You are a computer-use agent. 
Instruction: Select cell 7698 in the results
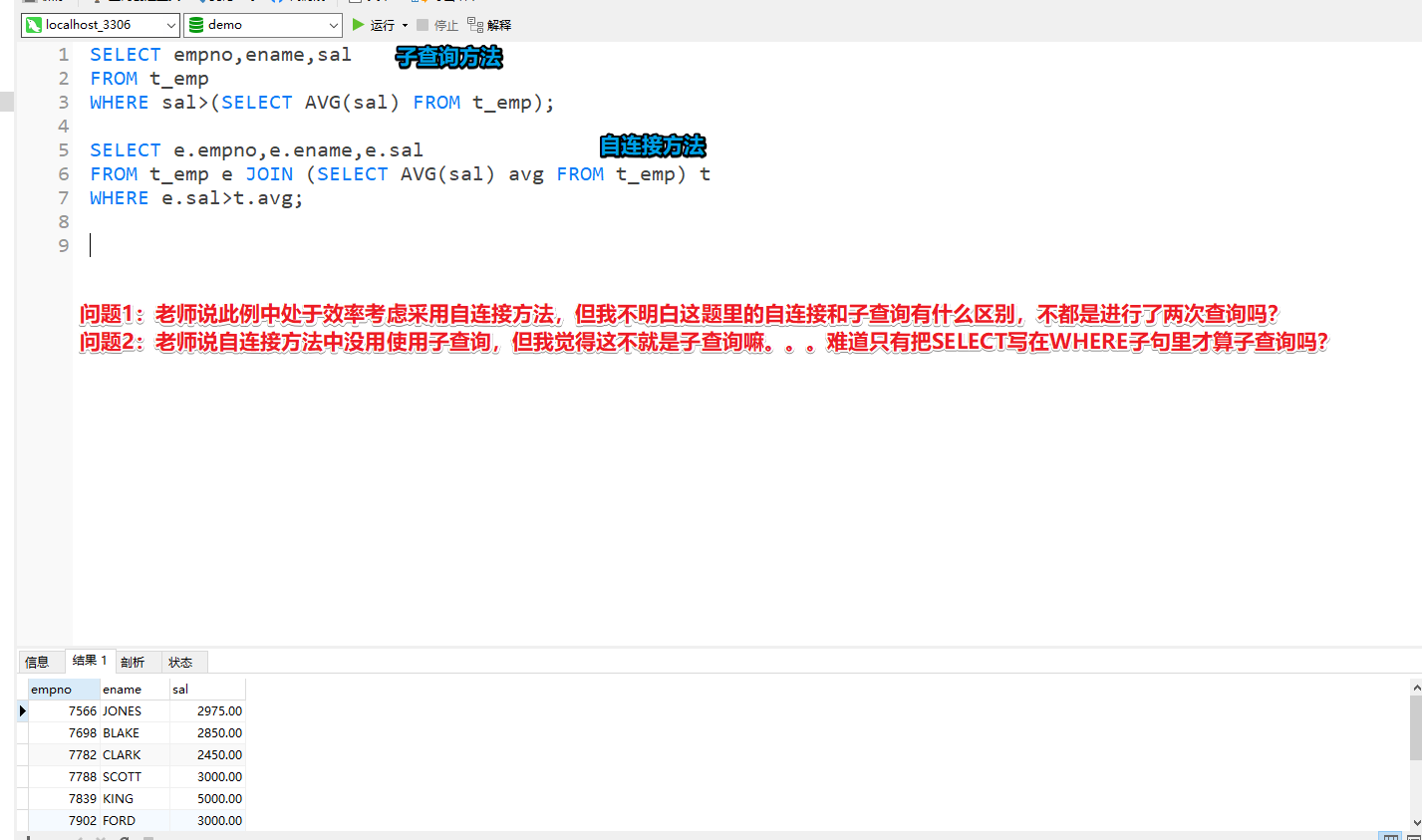[64, 732]
